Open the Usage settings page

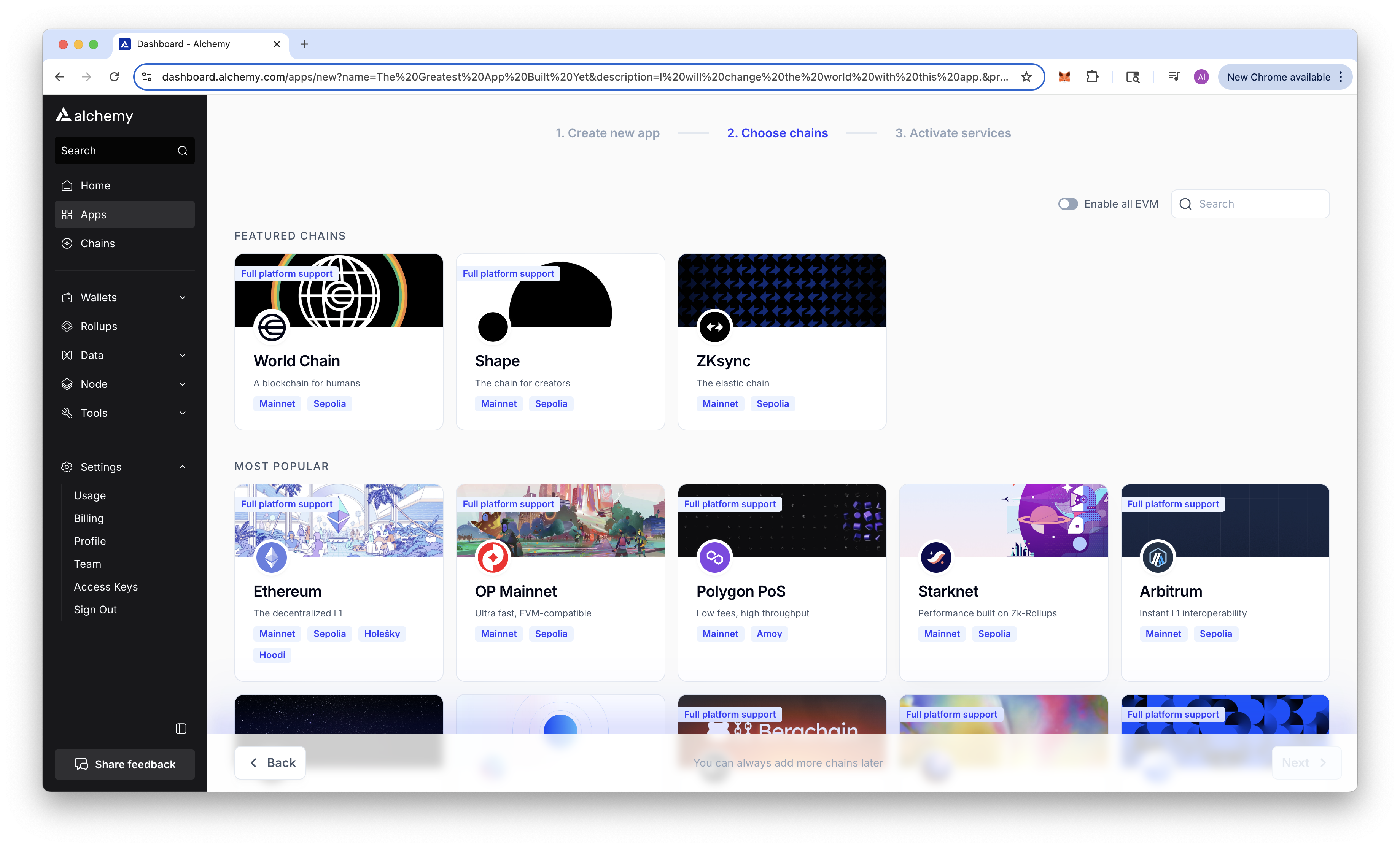click(x=90, y=496)
